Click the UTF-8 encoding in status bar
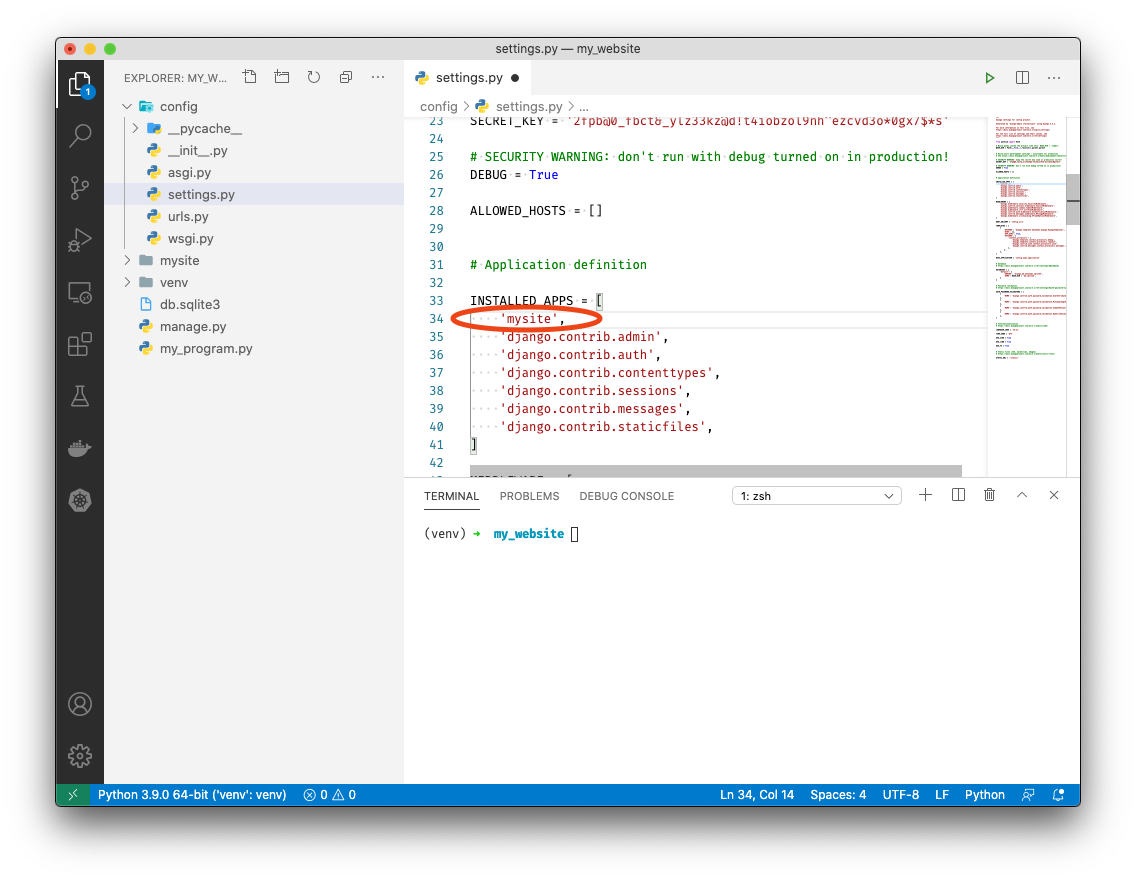The height and width of the screenshot is (880, 1136). click(x=900, y=795)
